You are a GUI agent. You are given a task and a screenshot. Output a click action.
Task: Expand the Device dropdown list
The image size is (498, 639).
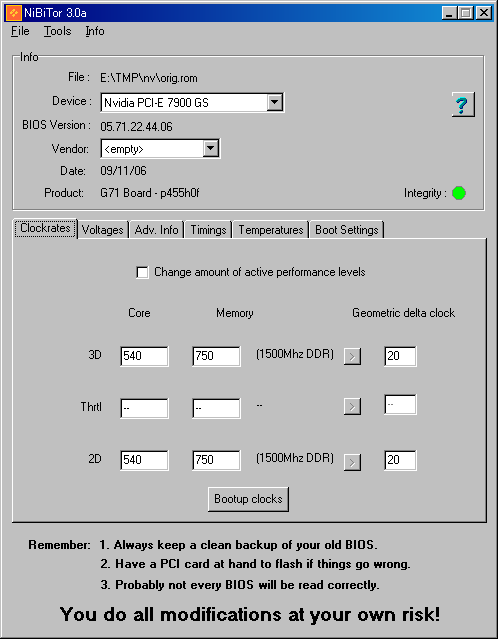tap(275, 102)
